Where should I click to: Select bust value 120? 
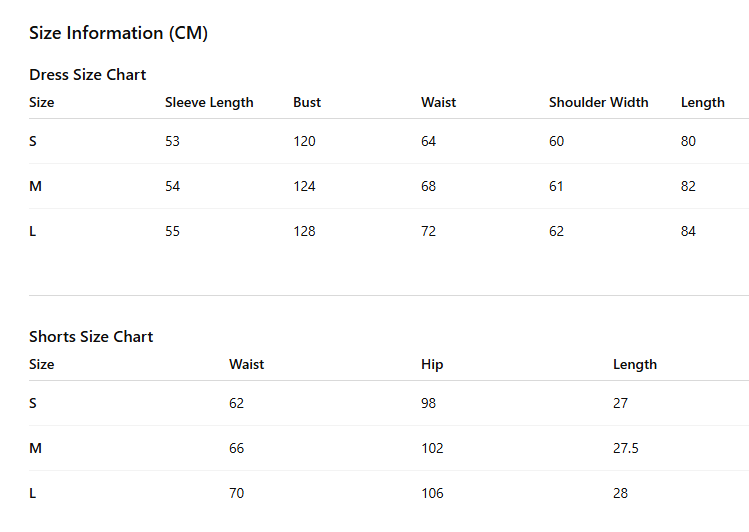304,141
